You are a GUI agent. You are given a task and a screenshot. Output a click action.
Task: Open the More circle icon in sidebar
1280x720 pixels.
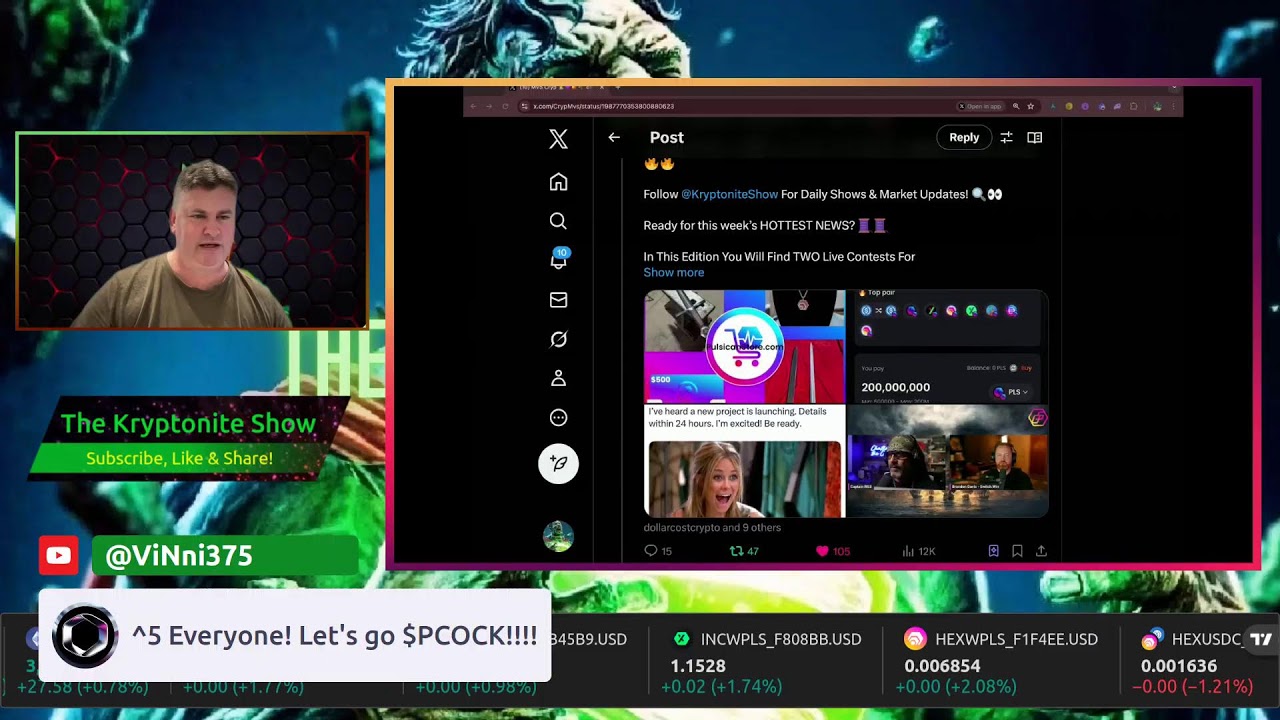click(558, 418)
